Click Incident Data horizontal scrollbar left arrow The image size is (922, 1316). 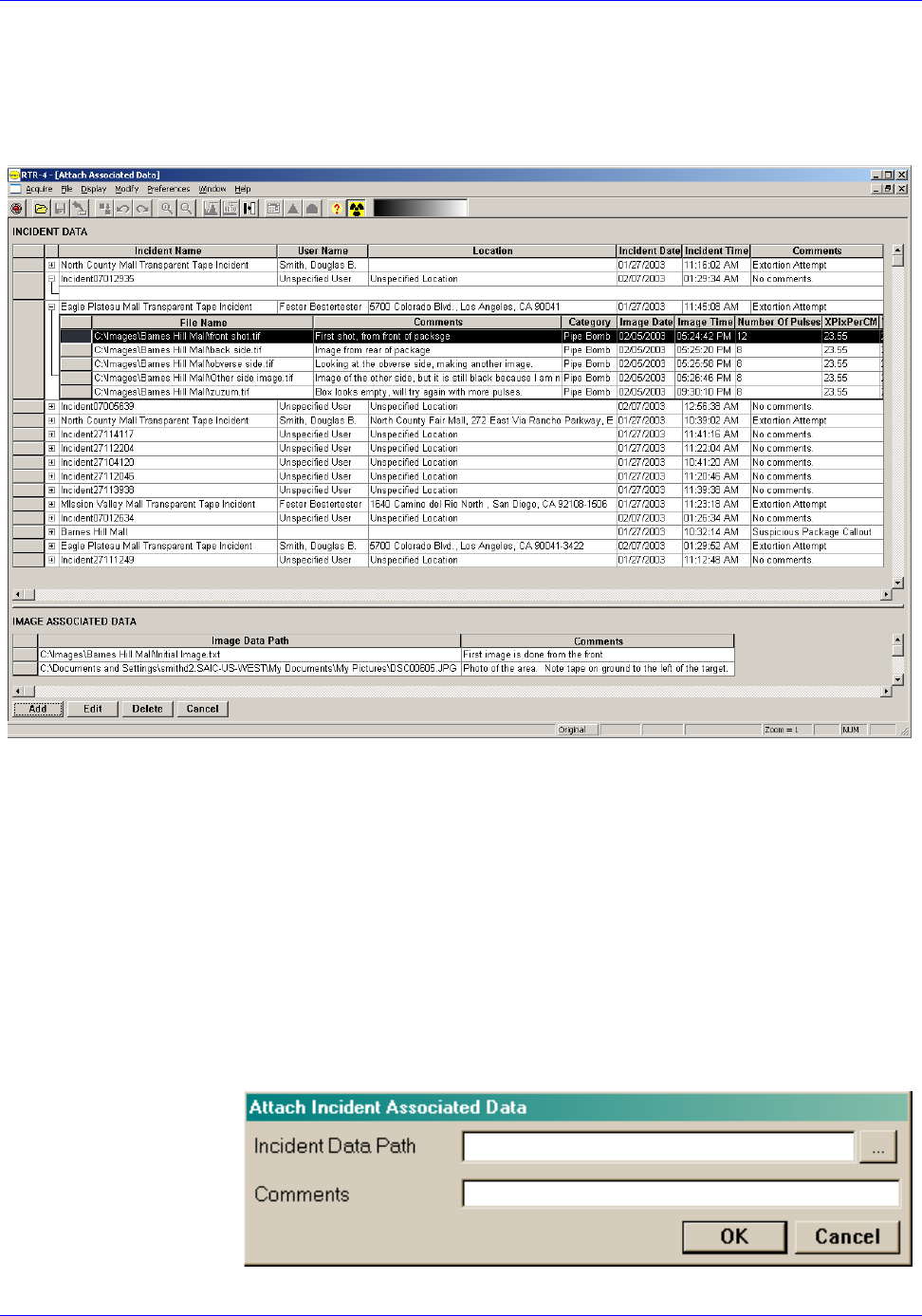point(17,595)
